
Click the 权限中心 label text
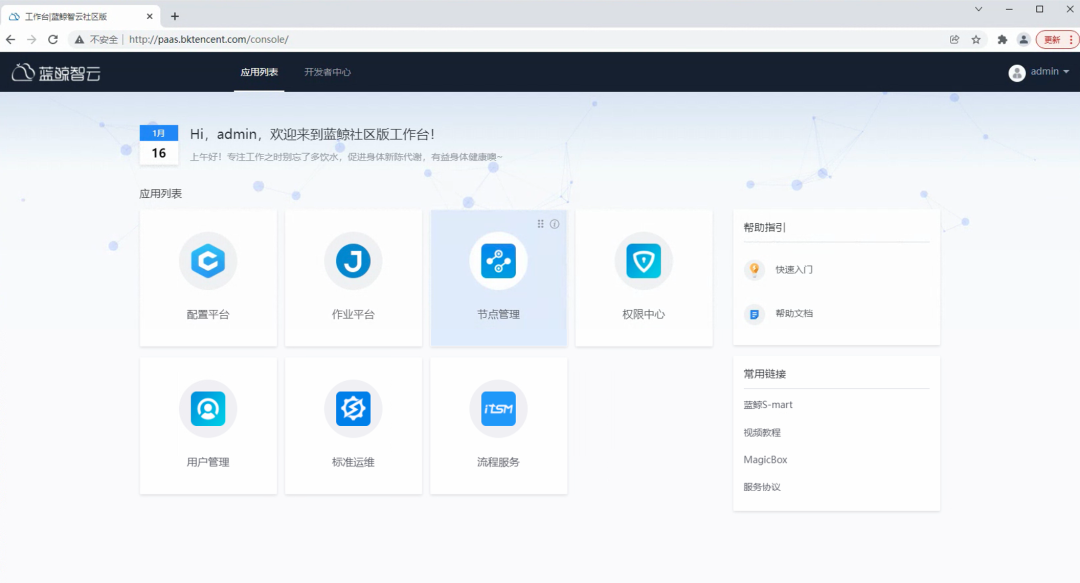coord(643,314)
